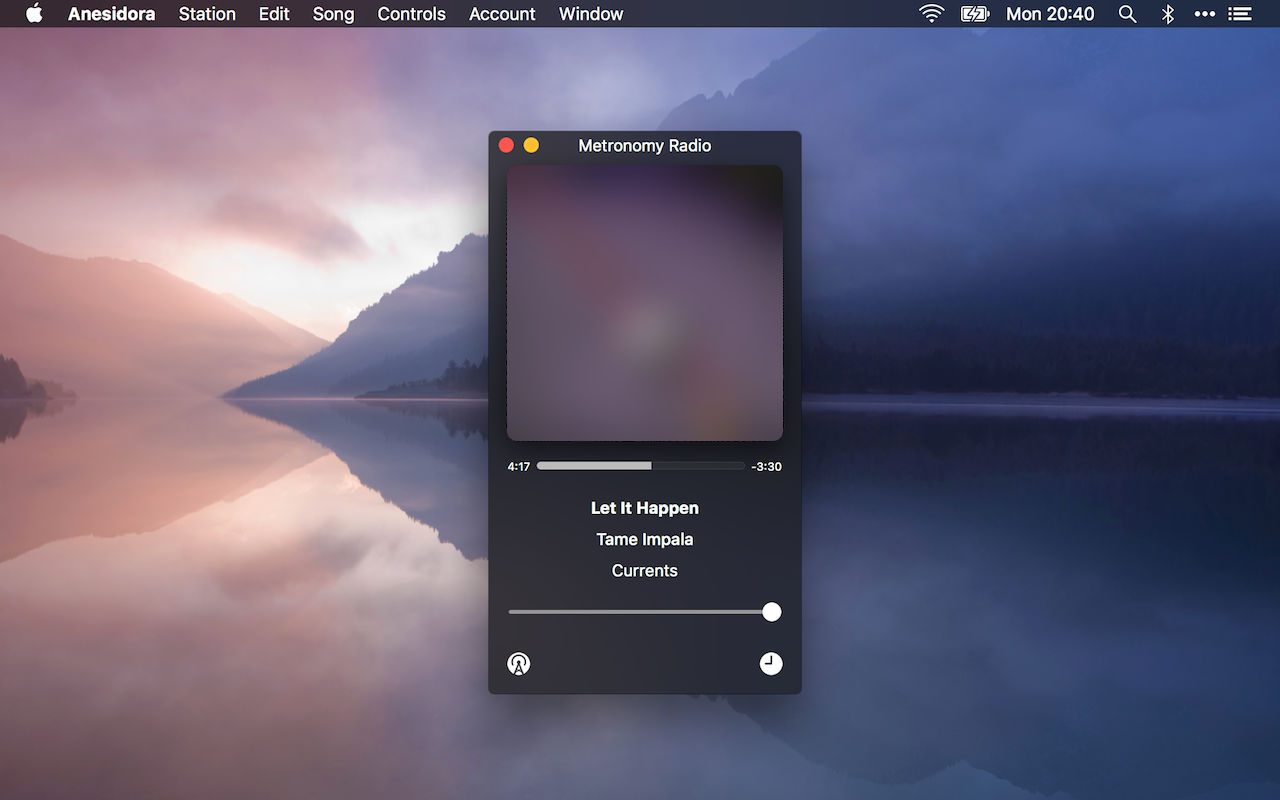1280x800 pixels.
Task: Click the remaining time -3:30
Action: pyautogui.click(x=766, y=467)
